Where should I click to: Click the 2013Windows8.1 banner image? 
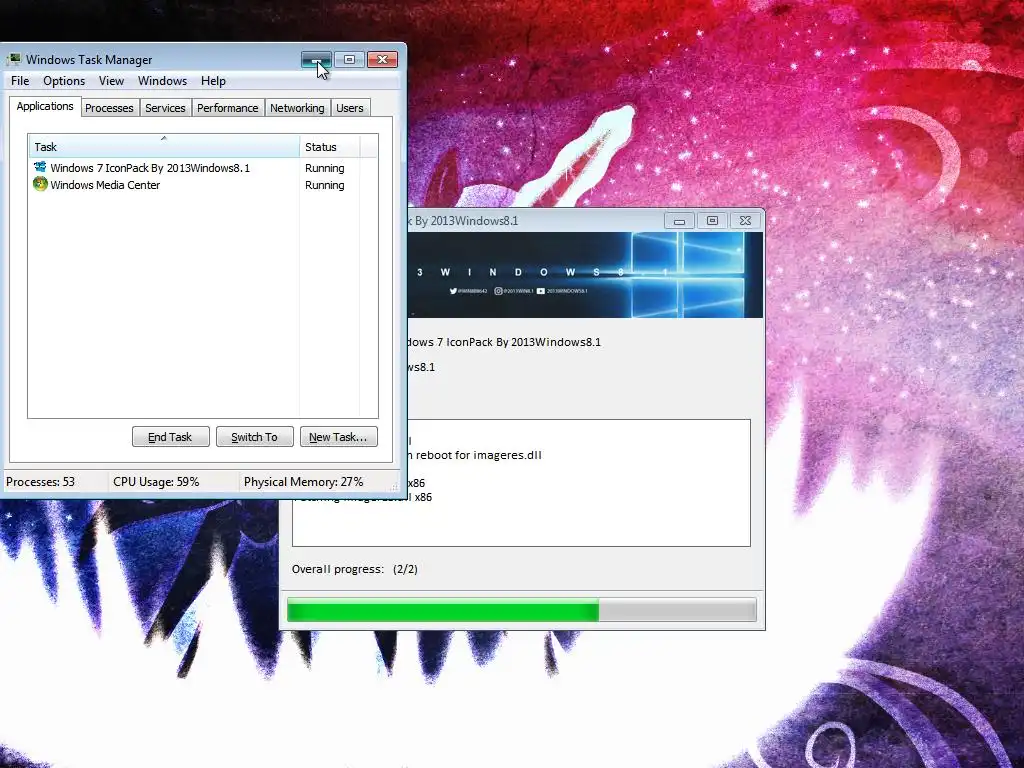click(585, 275)
